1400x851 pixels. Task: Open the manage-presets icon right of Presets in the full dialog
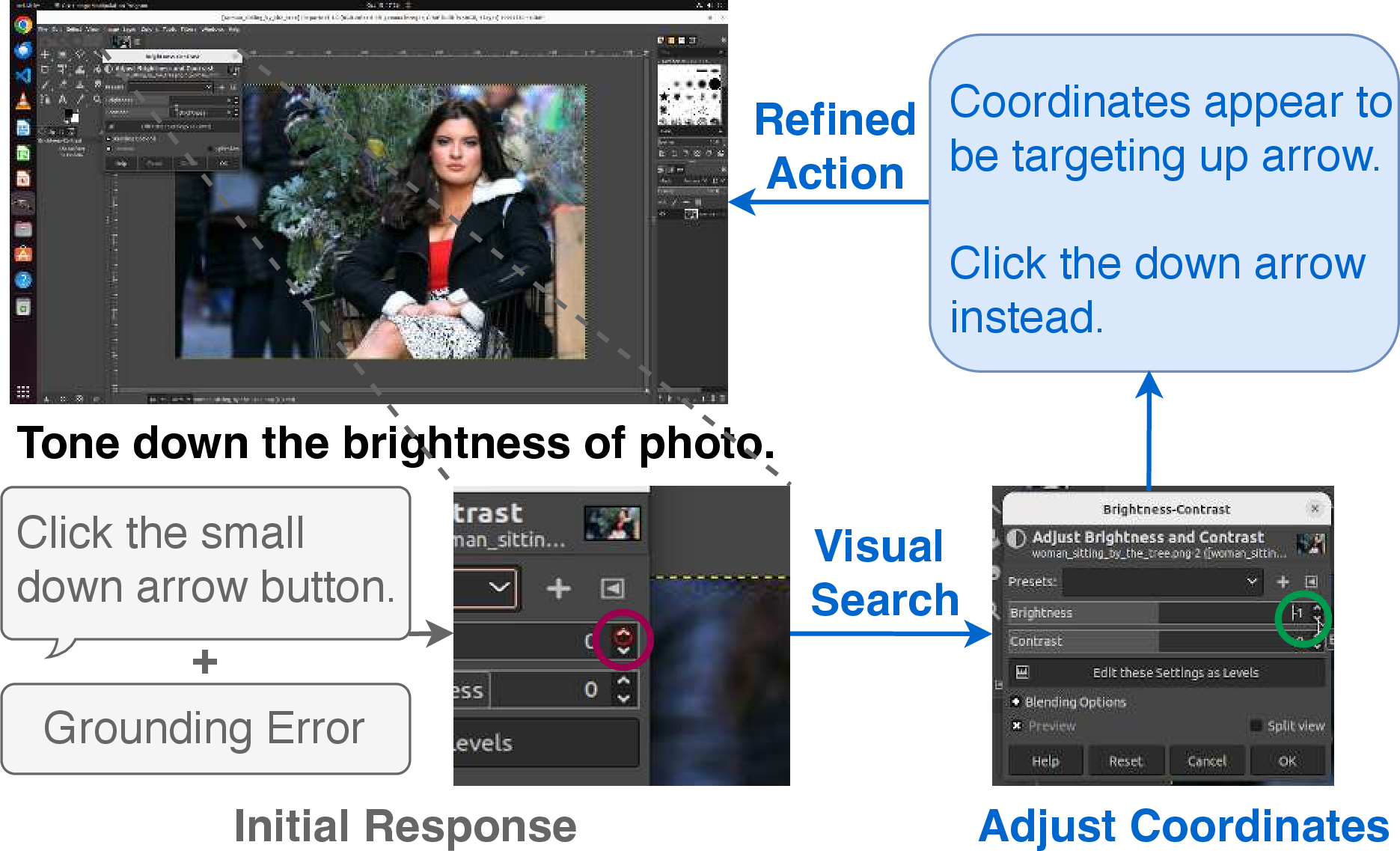coord(1311,582)
